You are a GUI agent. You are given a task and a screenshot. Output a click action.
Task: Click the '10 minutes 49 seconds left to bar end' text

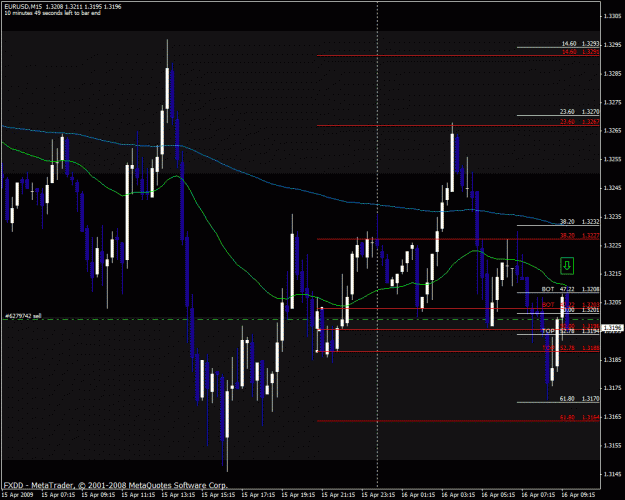[x=52, y=13]
